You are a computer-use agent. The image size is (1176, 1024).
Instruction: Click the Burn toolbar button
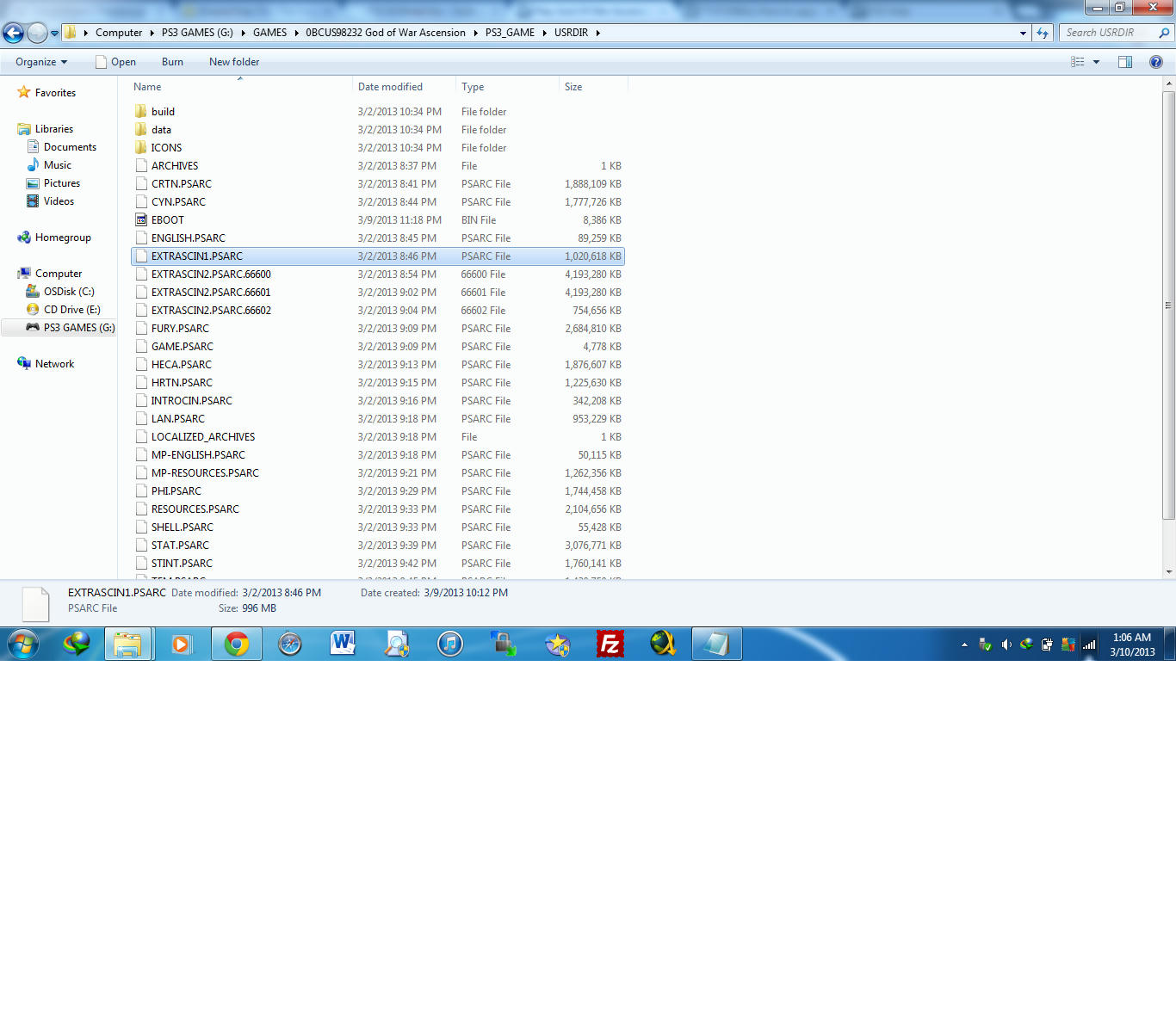click(172, 62)
